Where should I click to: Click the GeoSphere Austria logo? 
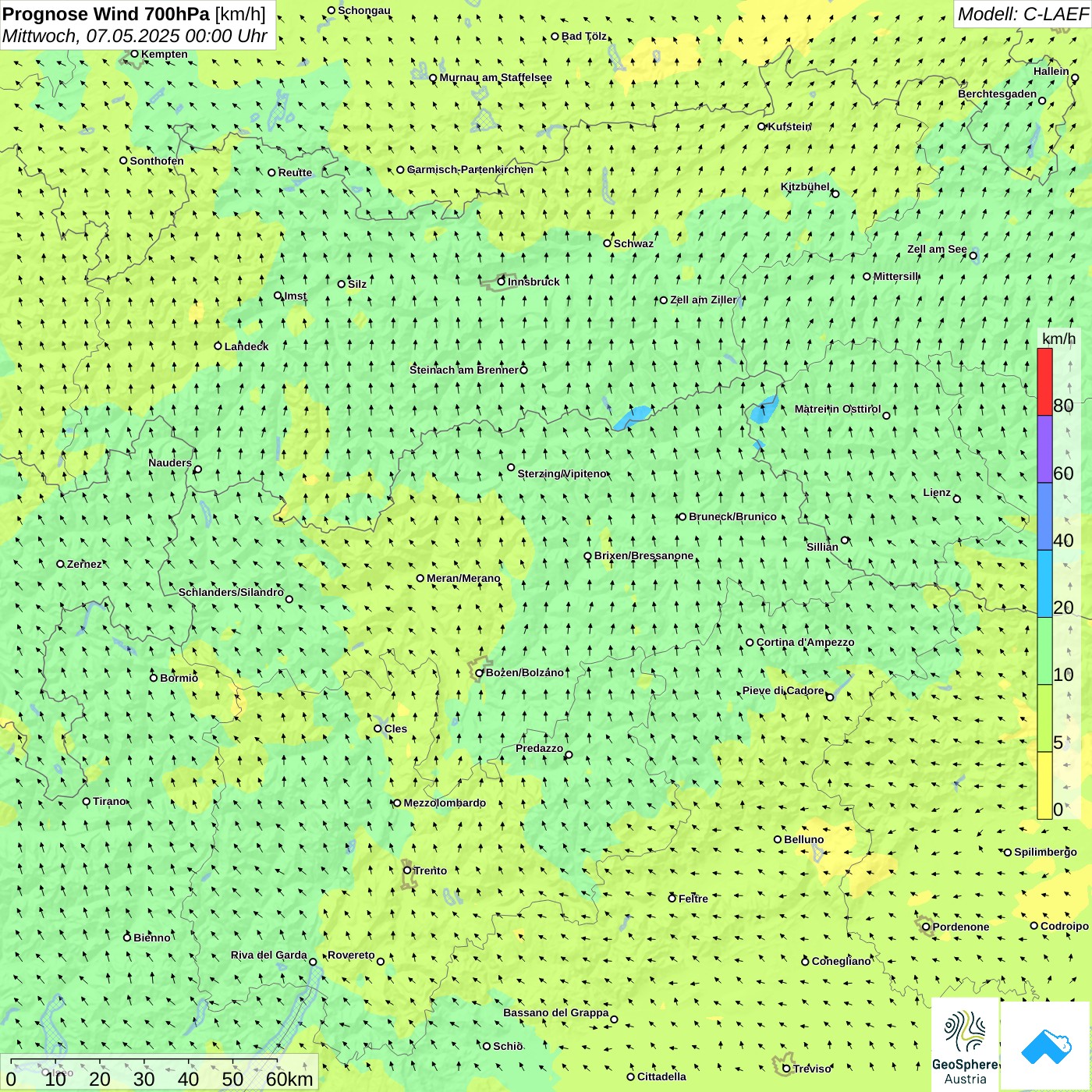click(x=965, y=1044)
